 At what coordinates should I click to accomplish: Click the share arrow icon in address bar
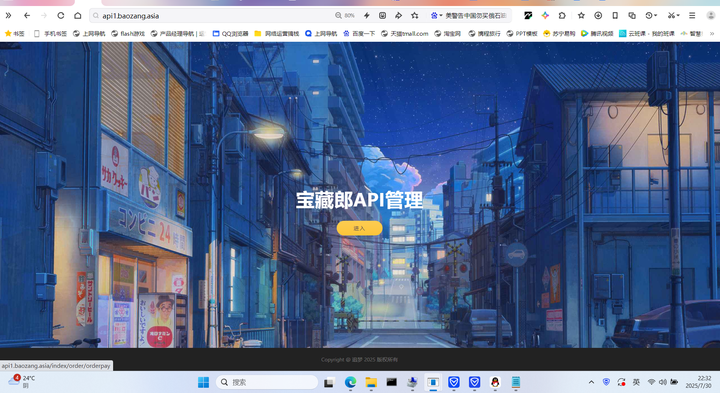[x=398, y=16]
